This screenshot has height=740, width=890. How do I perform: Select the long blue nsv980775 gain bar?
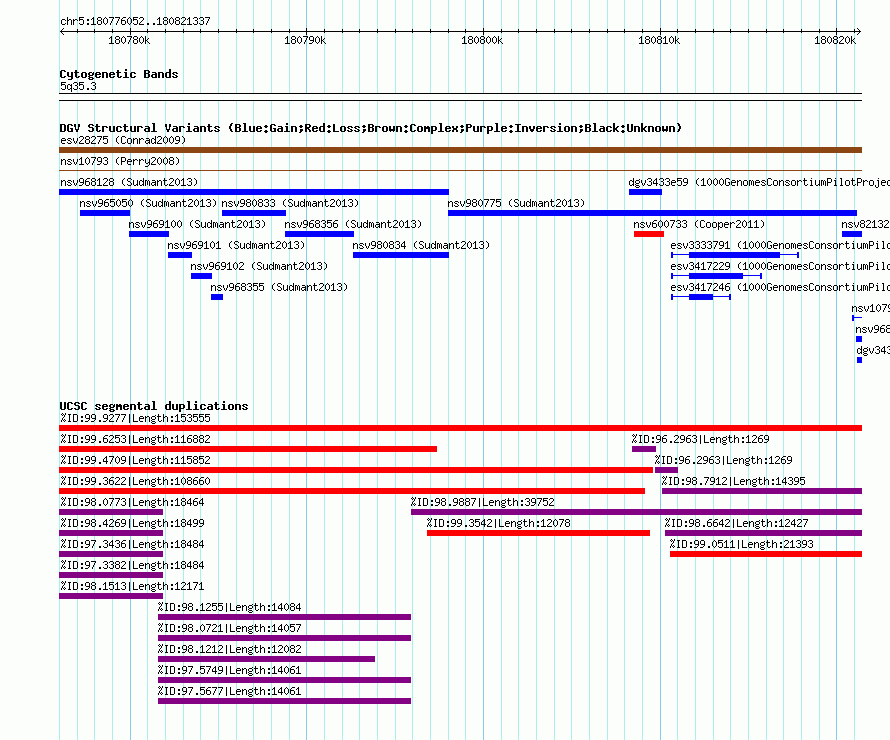click(652, 213)
